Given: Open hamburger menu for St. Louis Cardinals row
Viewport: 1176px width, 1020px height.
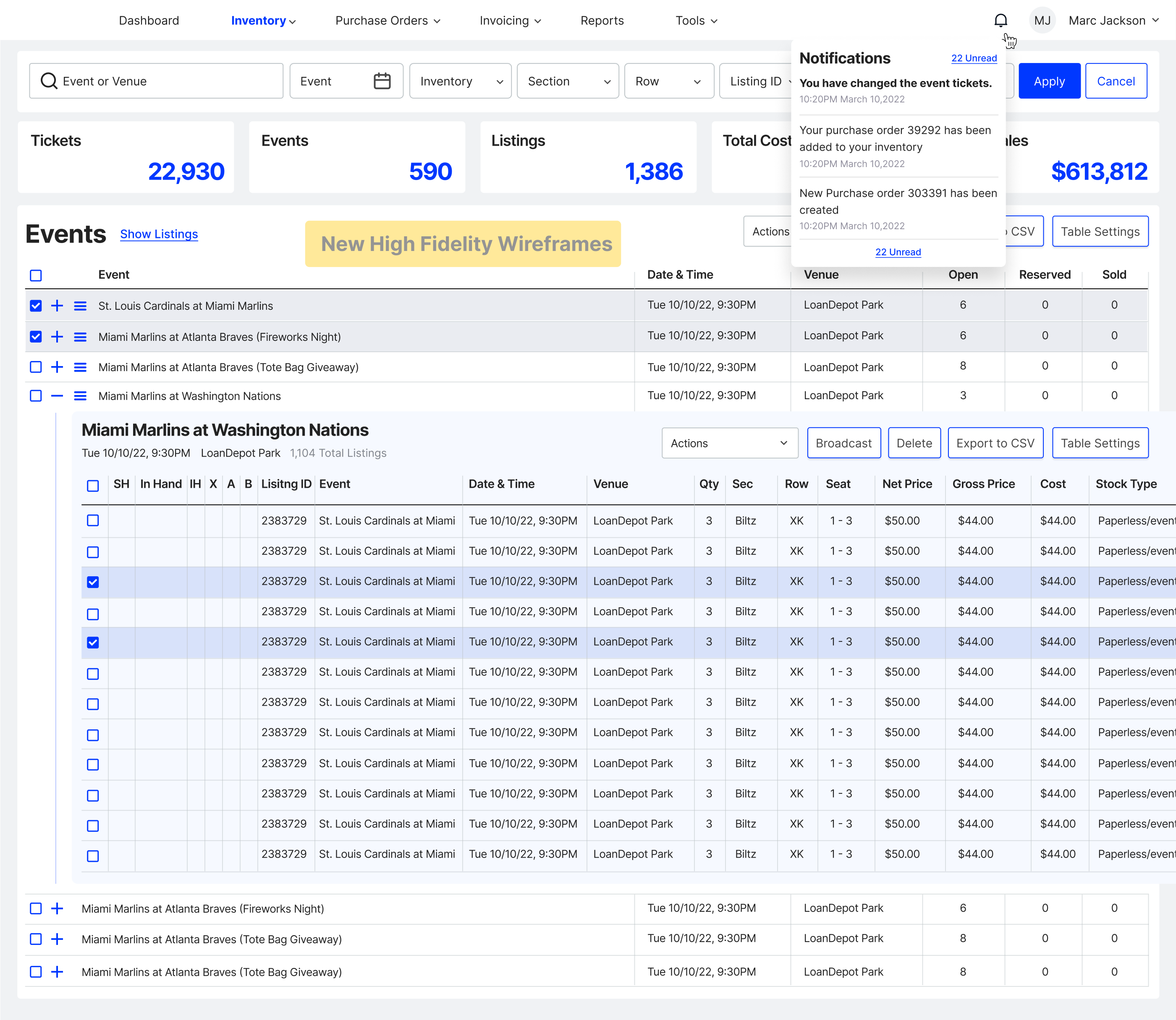Looking at the screenshot, I should pyautogui.click(x=80, y=306).
